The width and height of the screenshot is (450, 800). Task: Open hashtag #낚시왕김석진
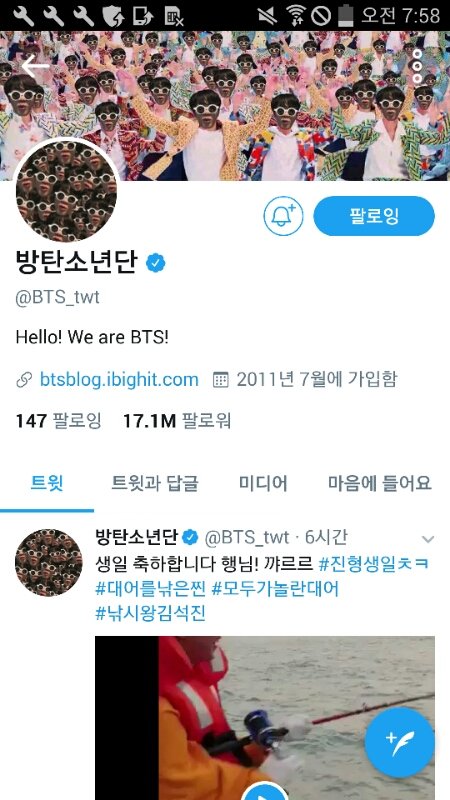click(x=151, y=613)
